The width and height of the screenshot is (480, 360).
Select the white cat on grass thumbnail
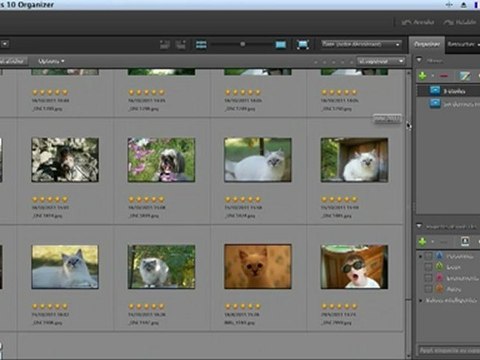258,160
